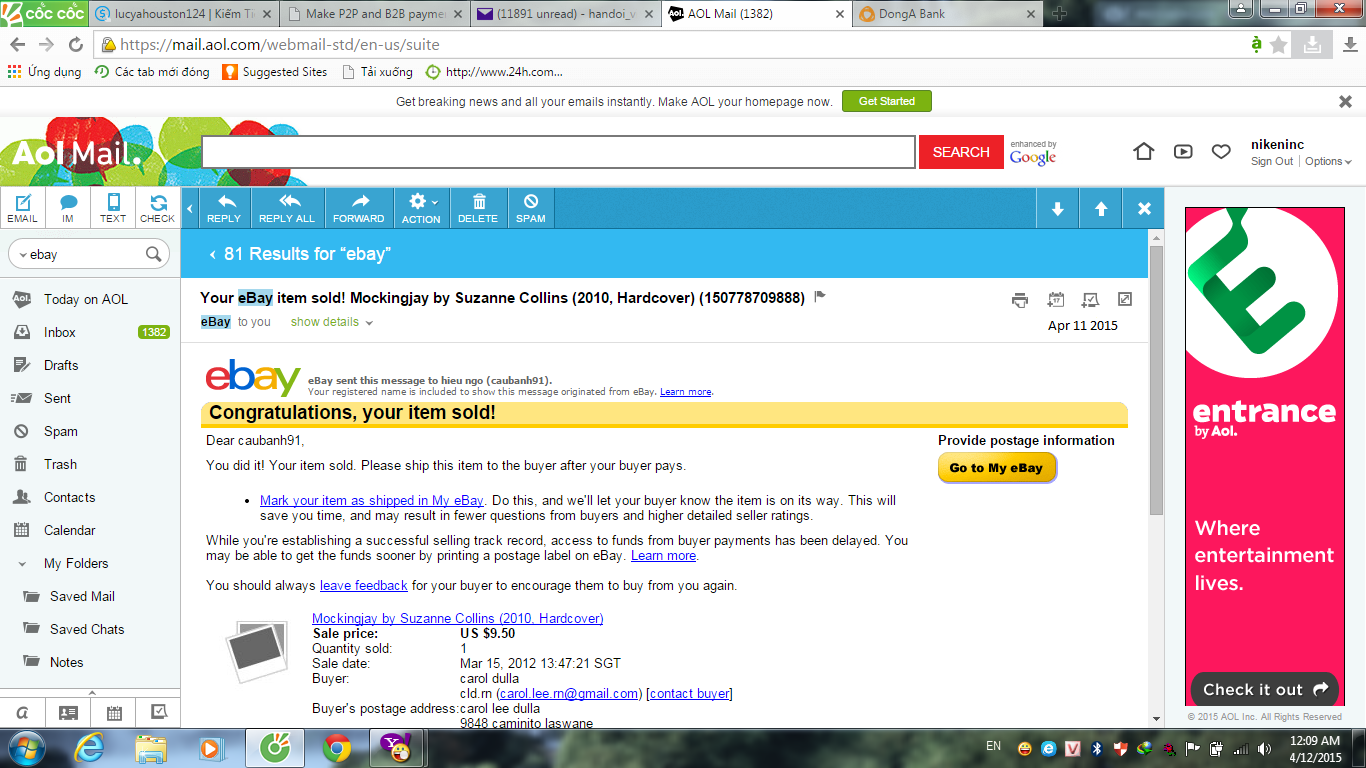Click the red SEARCH button
This screenshot has width=1366, height=768.
click(x=961, y=152)
